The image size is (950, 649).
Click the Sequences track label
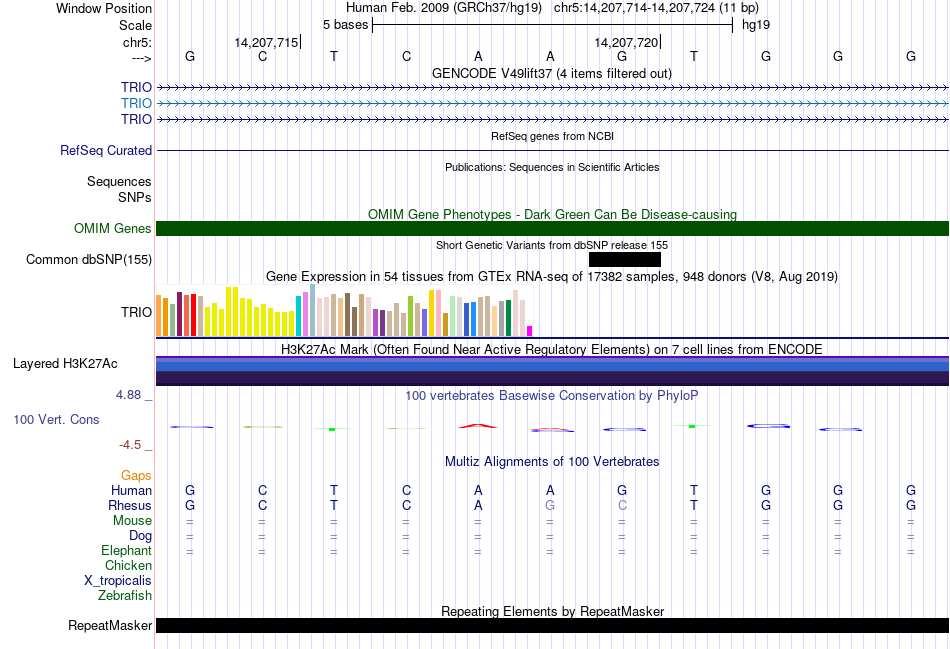tap(119, 181)
